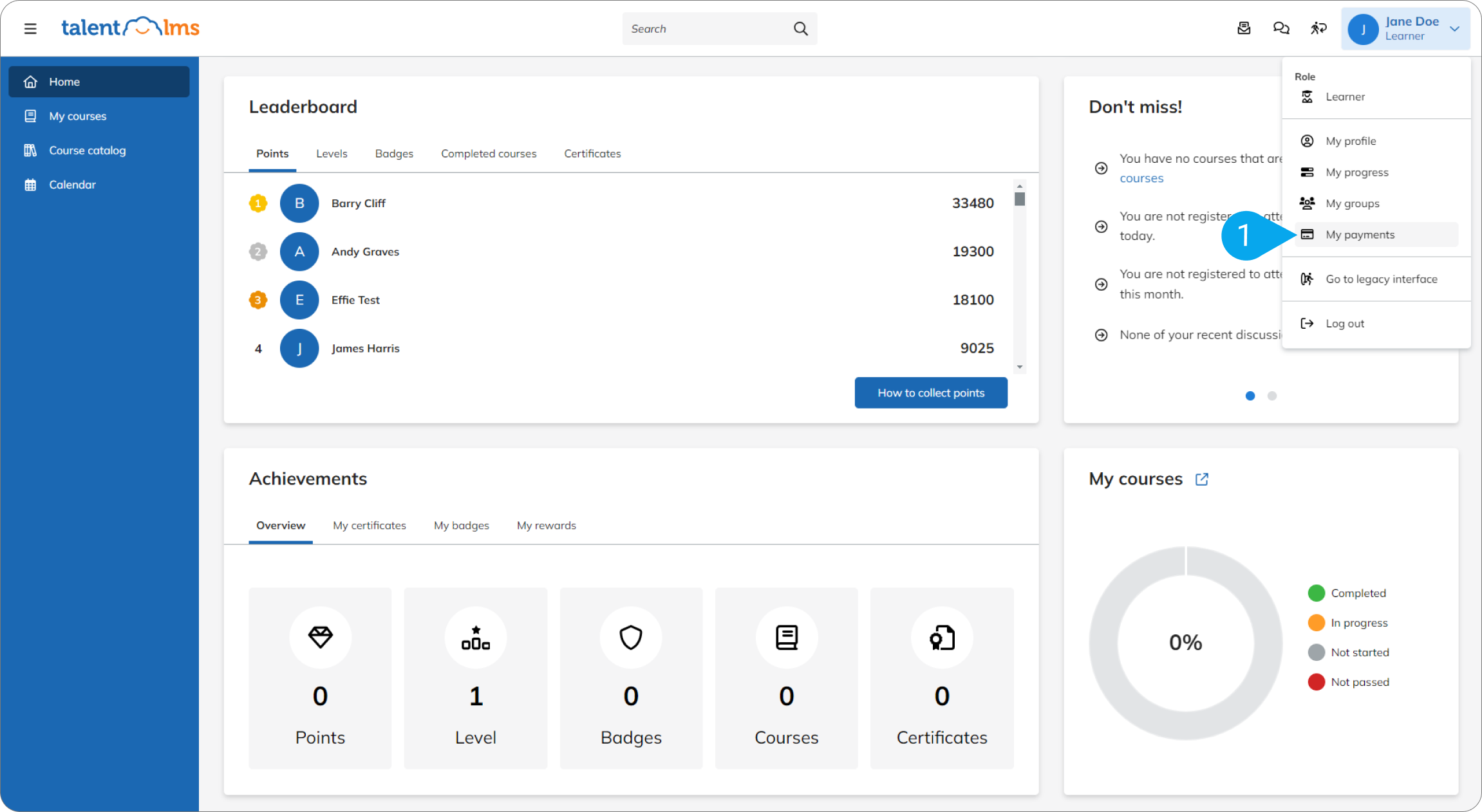
Task: Click the My payments card icon
Action: point(1307,234)
